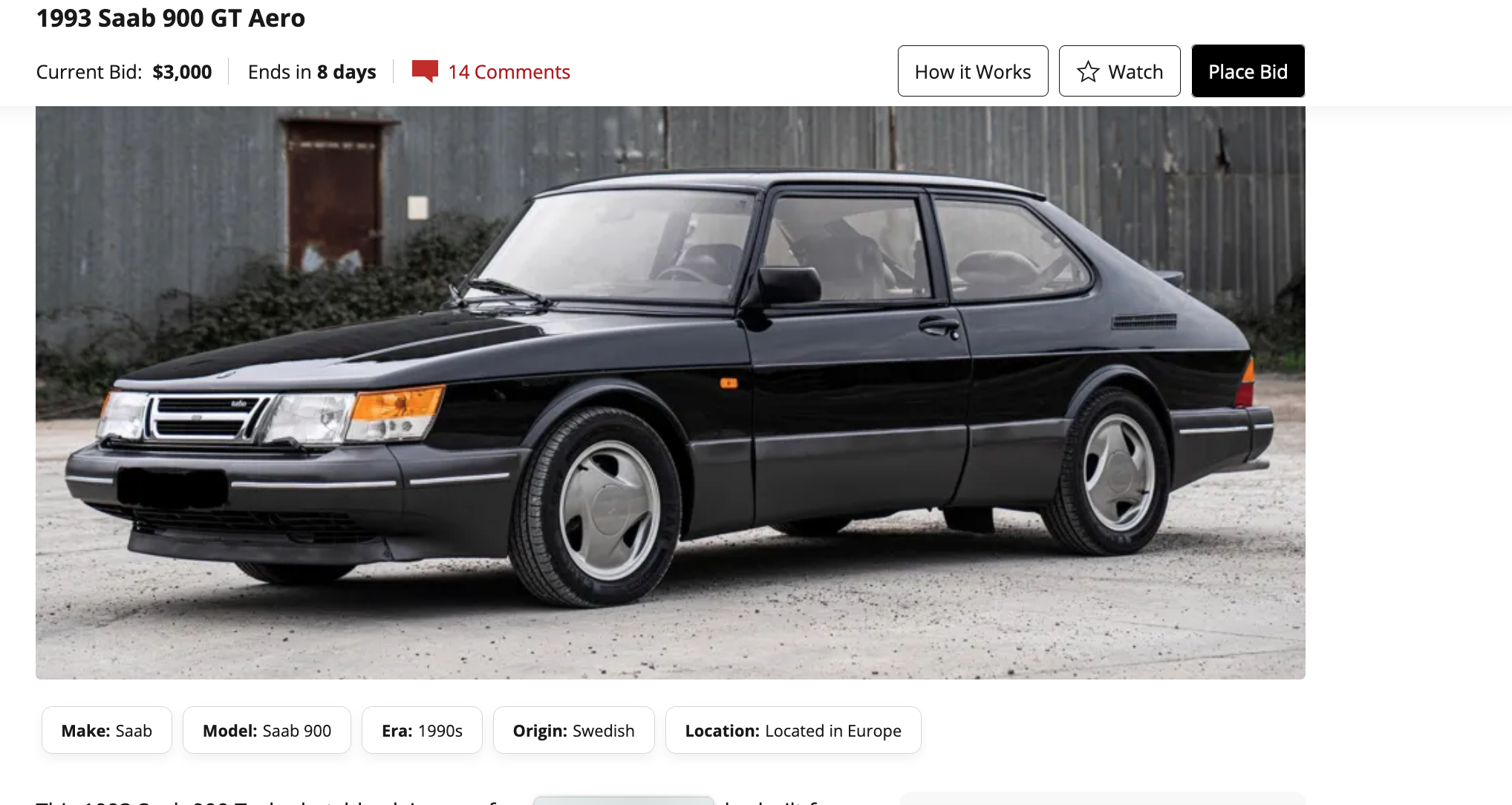Select the Origin: Swedish tag
This screenshot has width=1512, height=805.
(x=574, y=730)
